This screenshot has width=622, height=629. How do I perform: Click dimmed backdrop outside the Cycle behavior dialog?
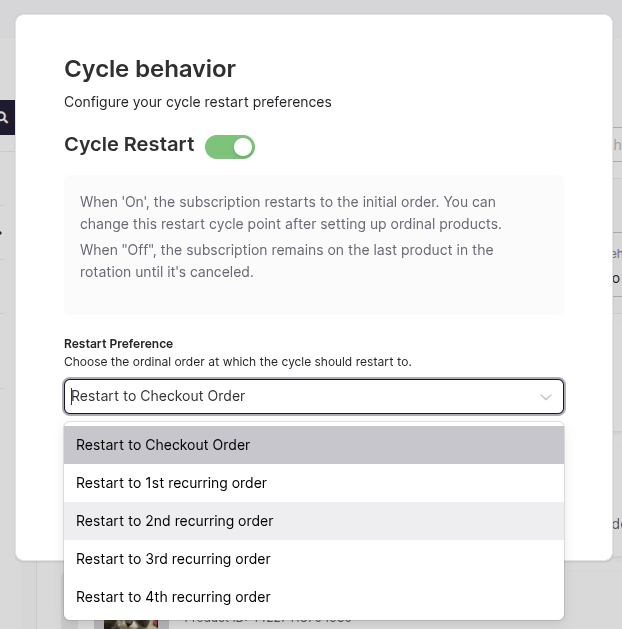[x=313, y=6]
